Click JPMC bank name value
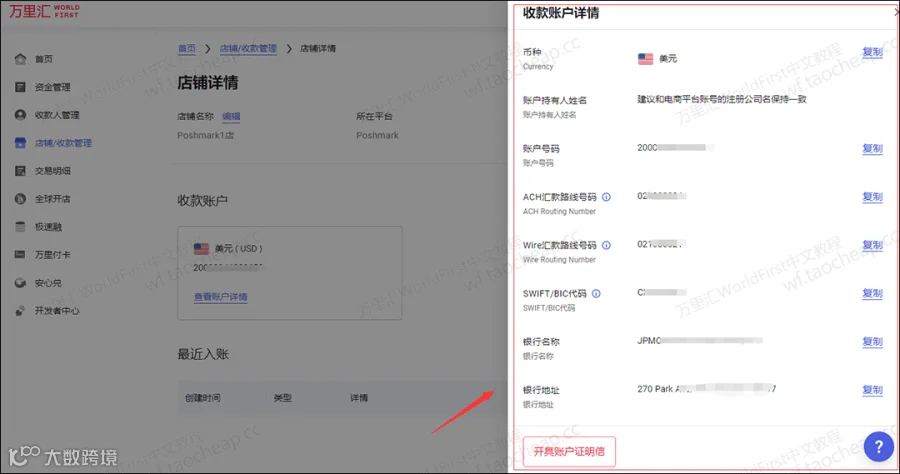The height and width of the screenshot is (474, 900). 700,340
